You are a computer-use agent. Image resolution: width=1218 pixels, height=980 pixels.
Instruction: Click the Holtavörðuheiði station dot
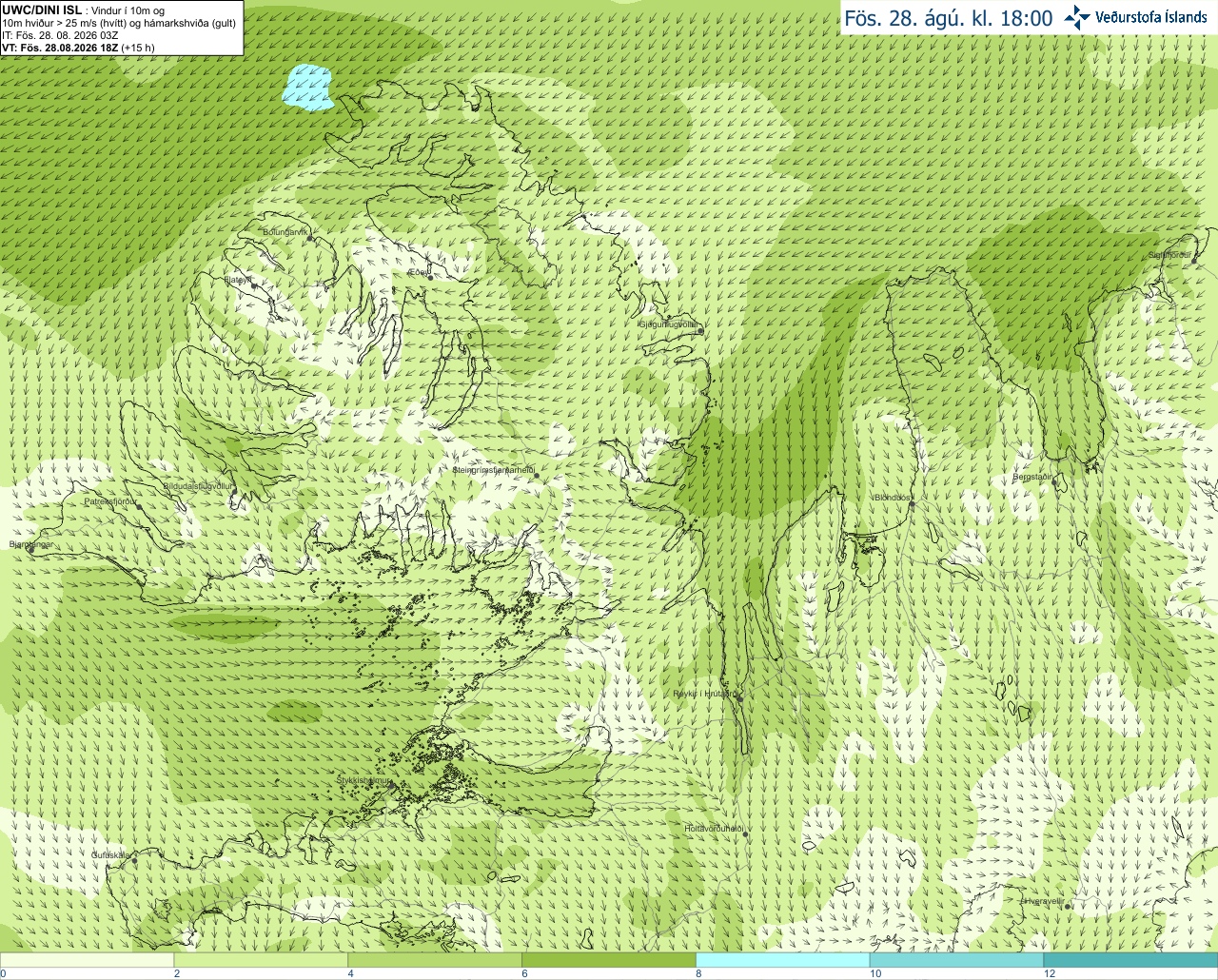[x=746, y=834]
